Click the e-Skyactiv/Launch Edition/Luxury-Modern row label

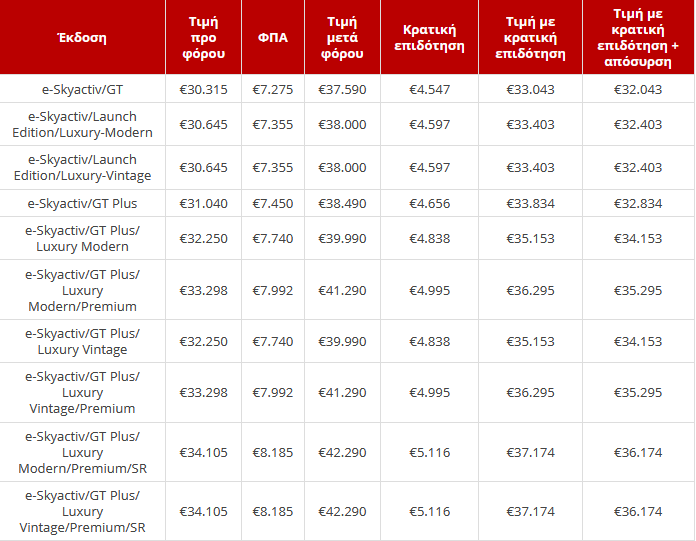click(x=82, y=125)
